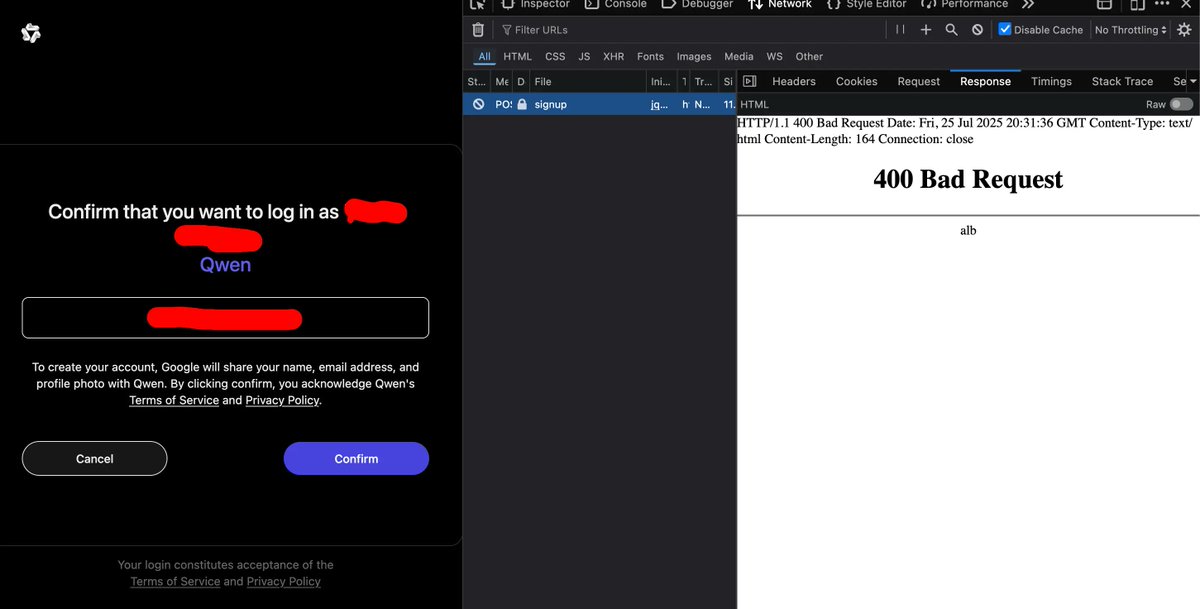Click the purple Qwen app name
The height and width of the screenshot is (609, 1200).
[x=226, y=265]
